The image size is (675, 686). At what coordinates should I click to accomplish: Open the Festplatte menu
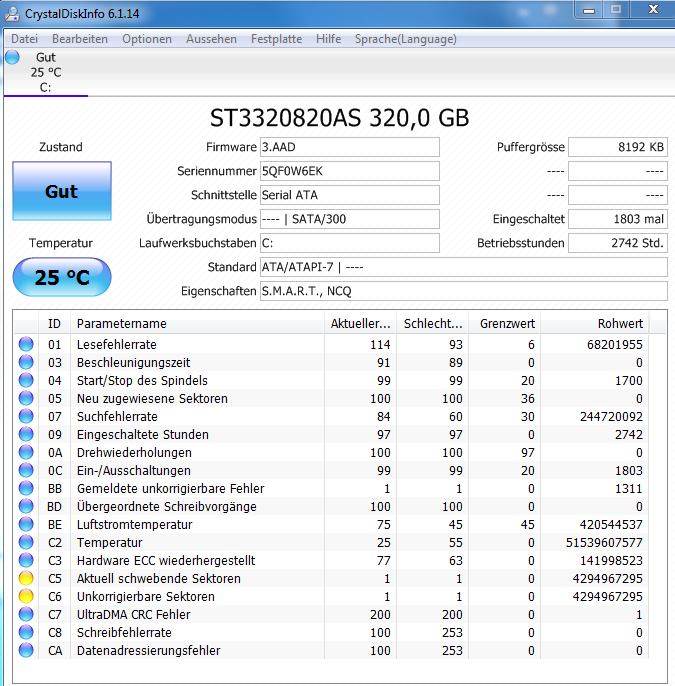click(x=276, y=39)
